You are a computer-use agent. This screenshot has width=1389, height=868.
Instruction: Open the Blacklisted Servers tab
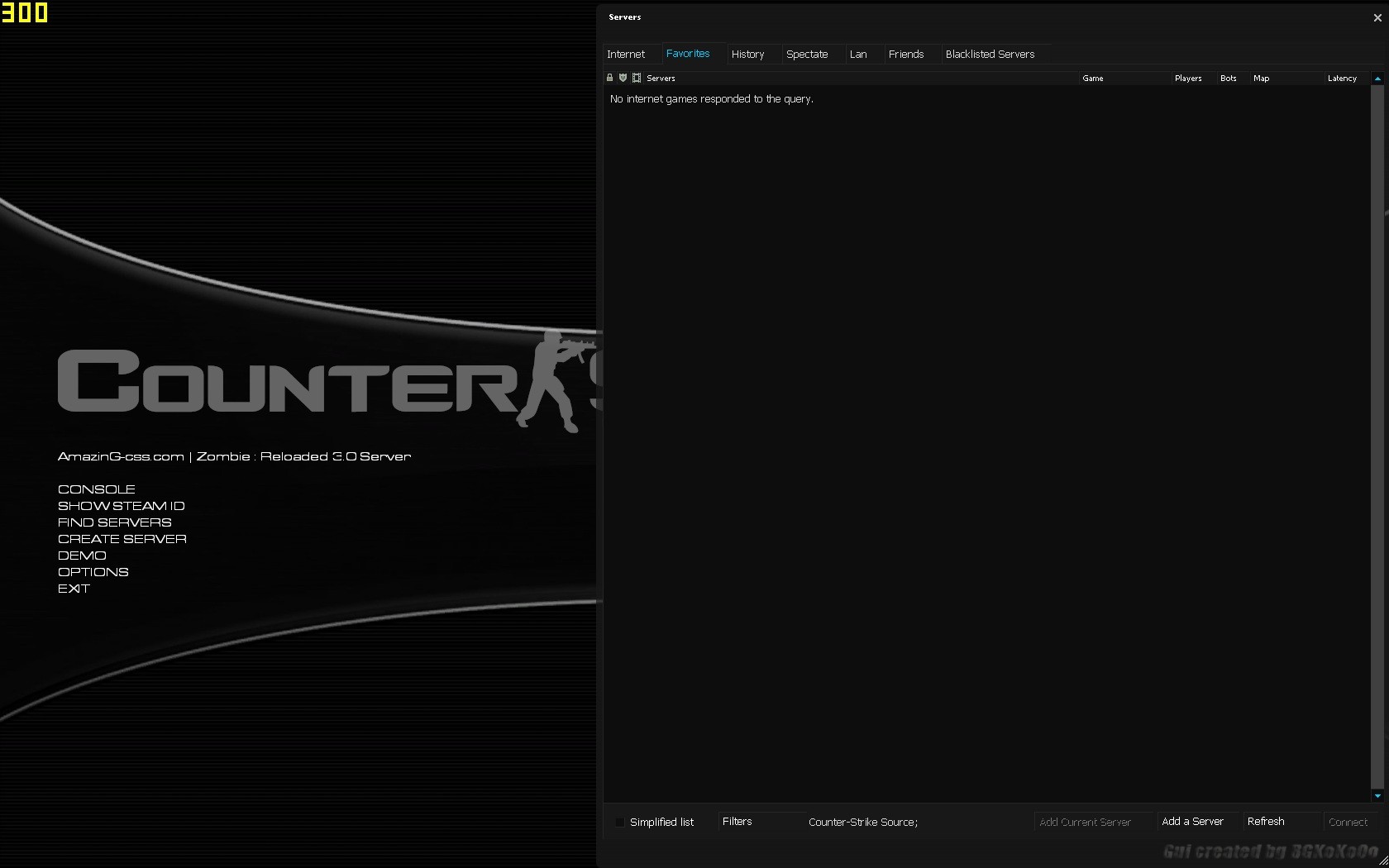point(990,54)
